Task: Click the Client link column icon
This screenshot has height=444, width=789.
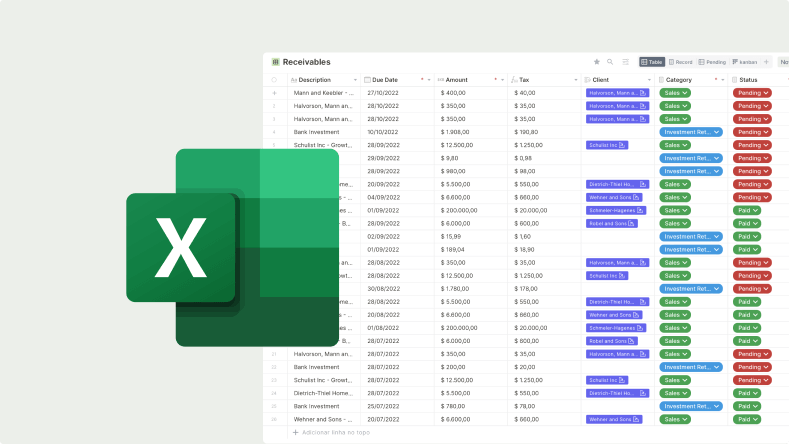Action: pos(587,80)
